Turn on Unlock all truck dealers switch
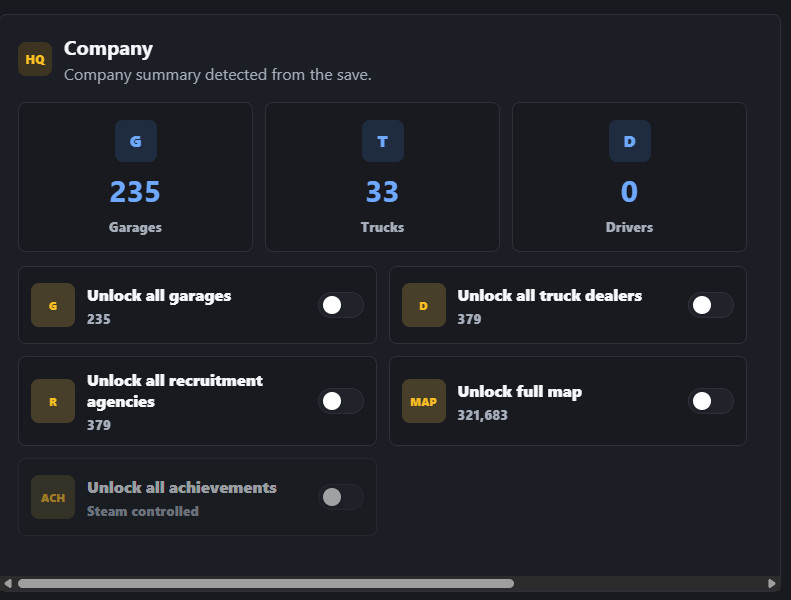 [x=711, y=305]
